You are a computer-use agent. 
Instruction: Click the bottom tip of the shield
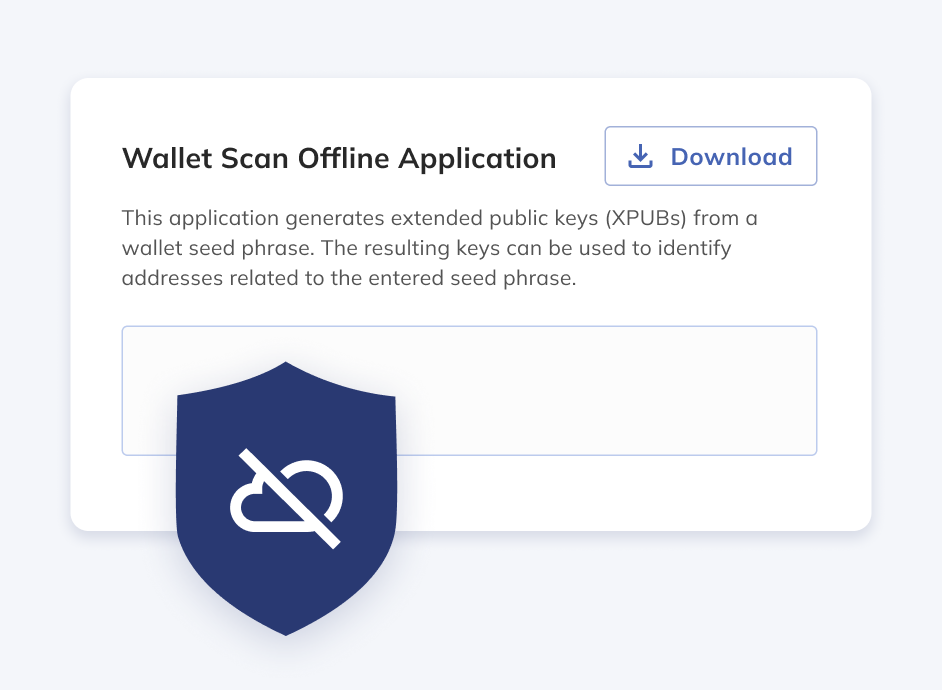(x=287, y=630)
